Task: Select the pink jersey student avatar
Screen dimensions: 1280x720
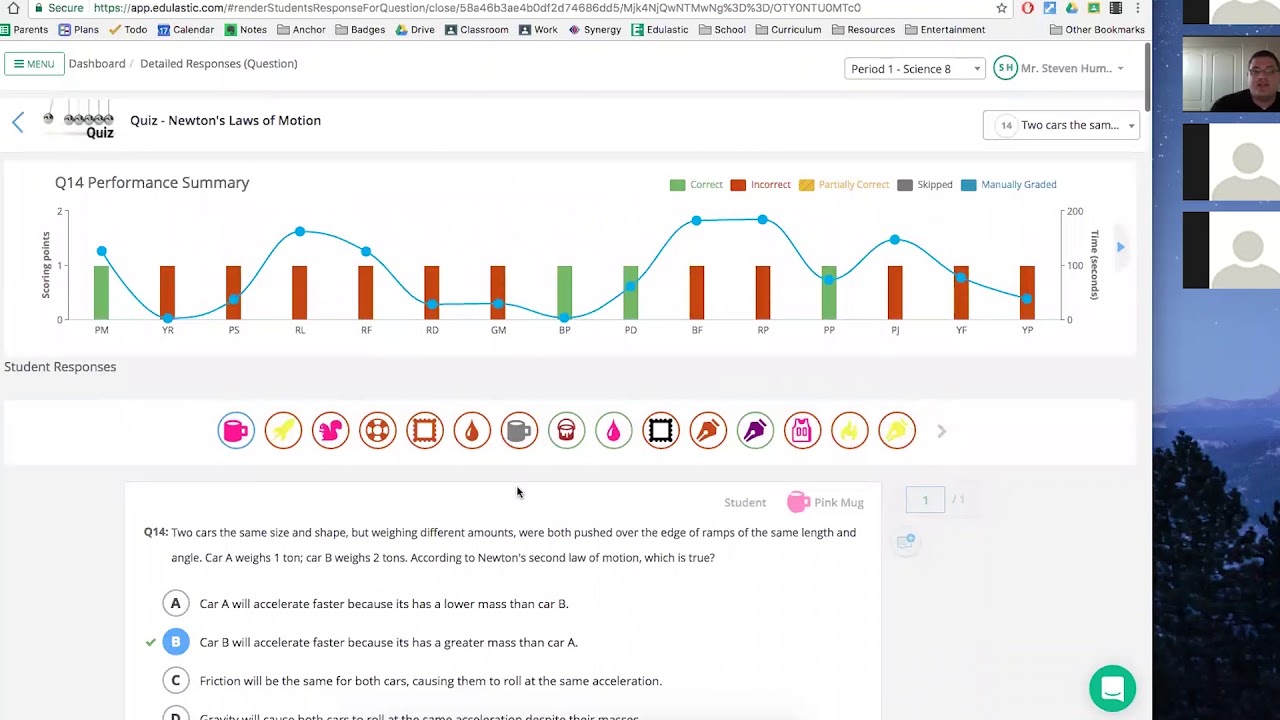Action: [802, 430]
